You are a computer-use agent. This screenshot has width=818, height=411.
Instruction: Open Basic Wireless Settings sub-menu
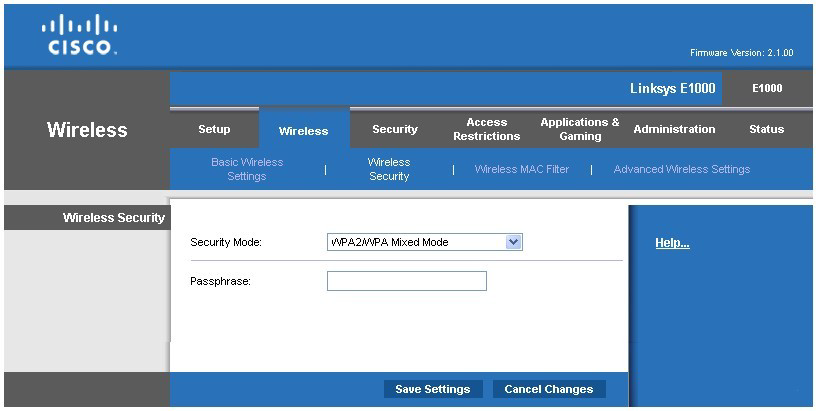247,169
